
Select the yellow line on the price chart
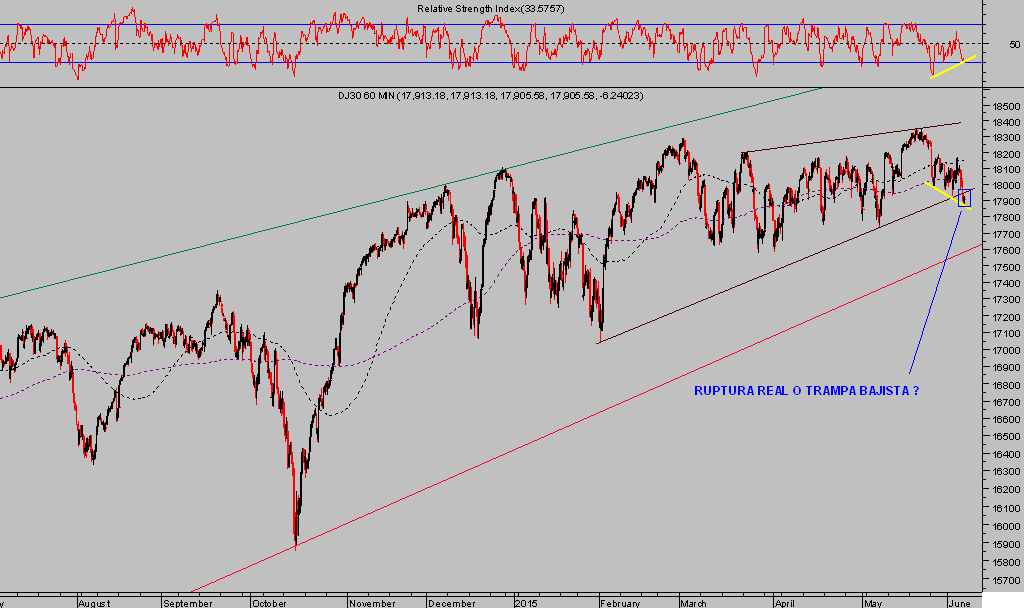point(937,189)
